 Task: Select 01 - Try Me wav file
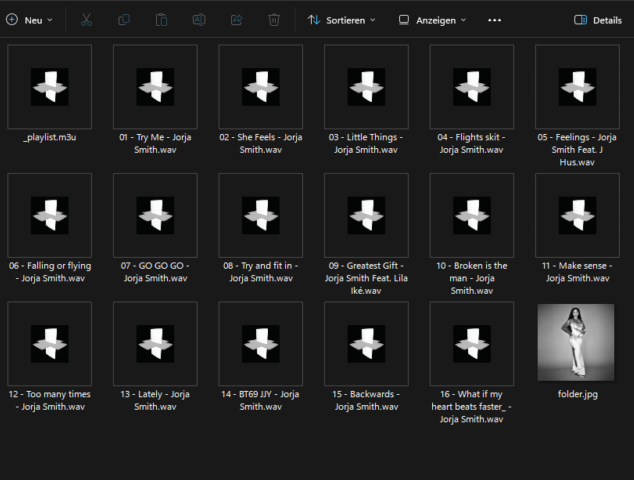[155, 87]
